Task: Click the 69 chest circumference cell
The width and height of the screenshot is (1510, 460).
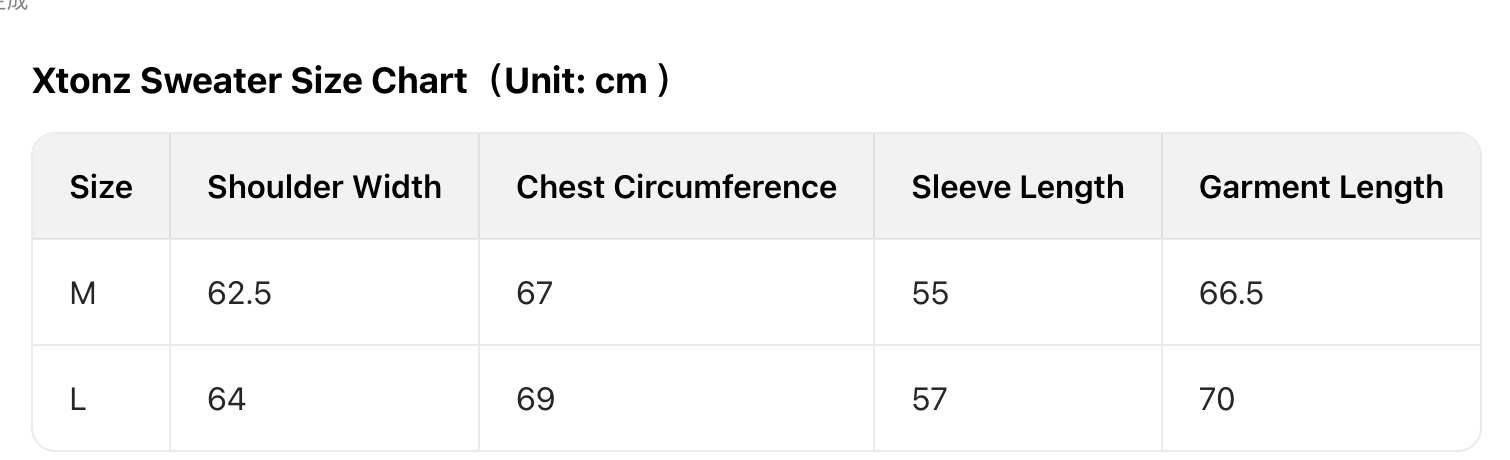Action: point(534,399)
